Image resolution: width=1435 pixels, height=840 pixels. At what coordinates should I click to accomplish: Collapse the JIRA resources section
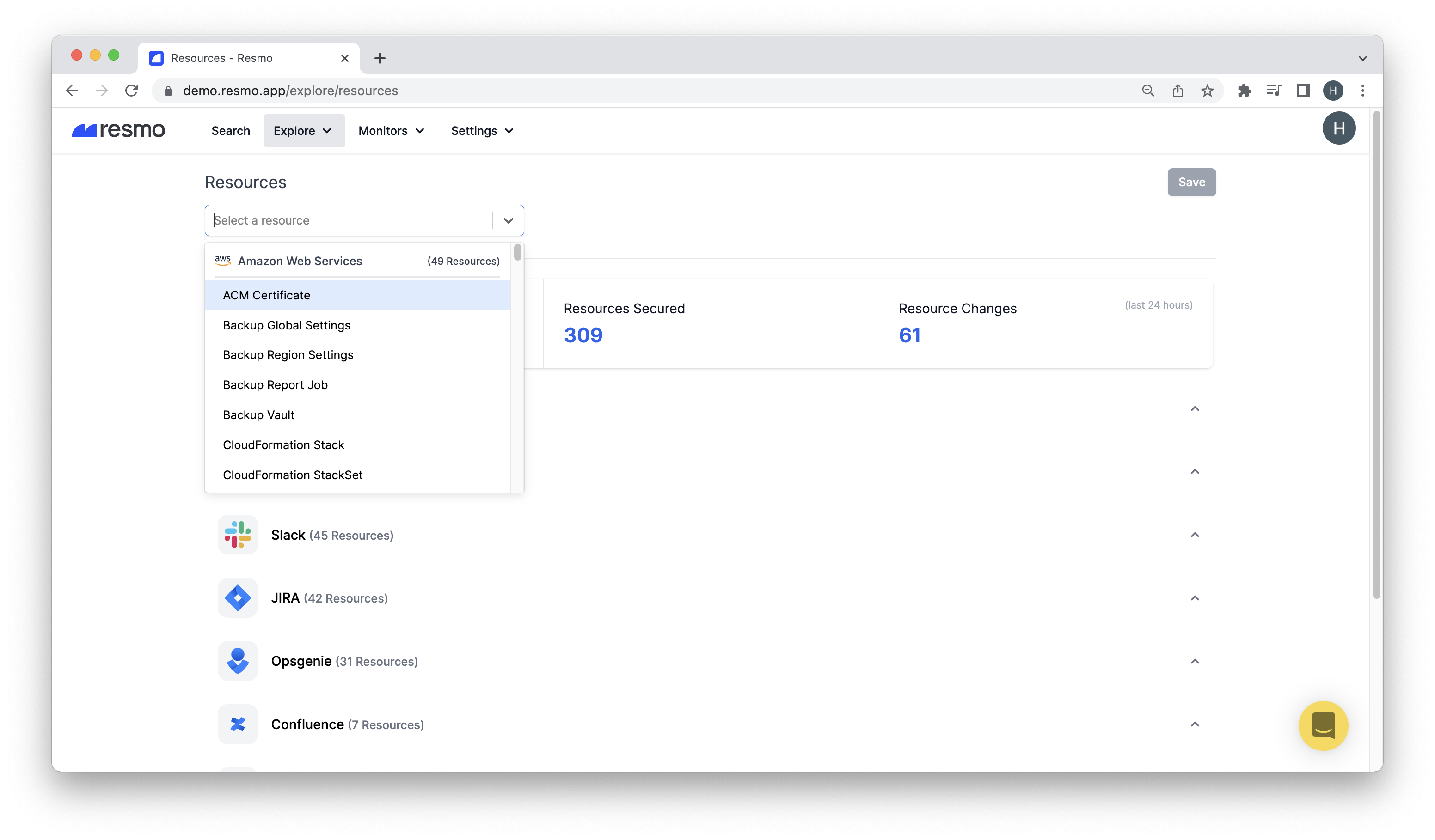click(x=1194, y=597)
